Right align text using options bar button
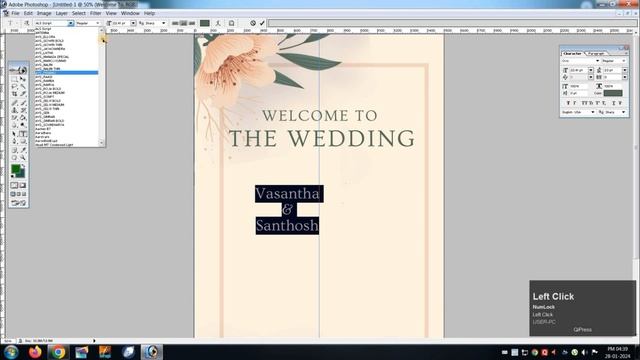Viewport: 640px width, 360px height. pyautogui.click(x=191, y=23)
